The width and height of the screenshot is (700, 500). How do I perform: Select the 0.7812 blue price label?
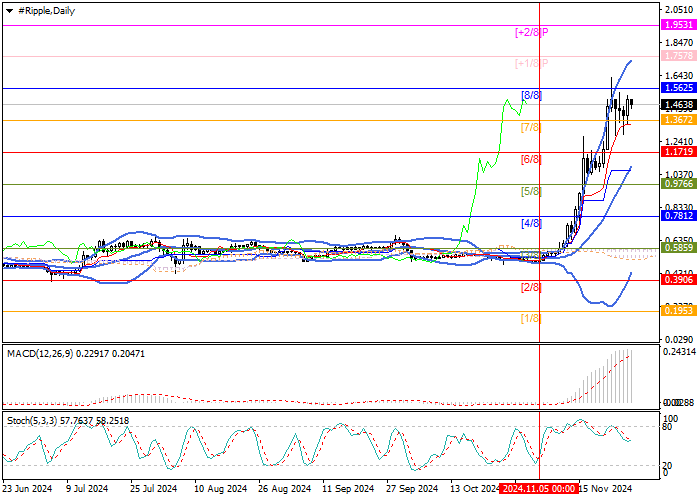click(x=679, y=216)
